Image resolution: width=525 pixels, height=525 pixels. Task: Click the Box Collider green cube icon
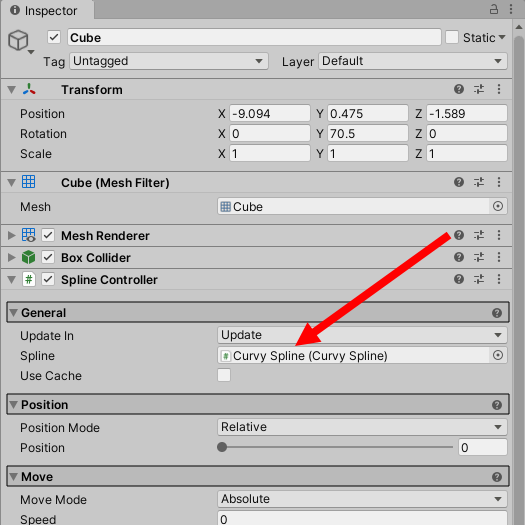click(28, 257)
